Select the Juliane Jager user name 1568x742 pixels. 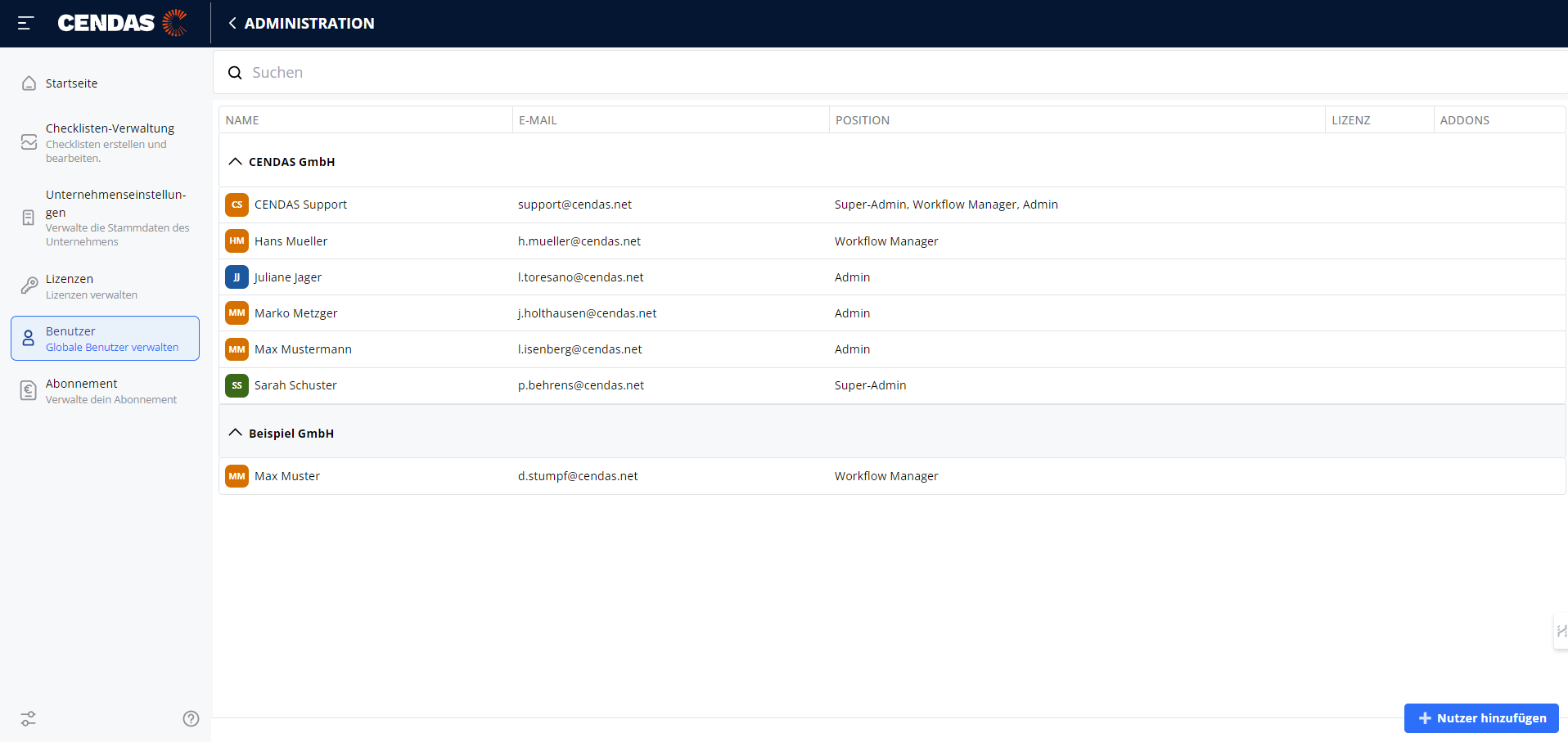pyautogui.click(x=288, y=277)
